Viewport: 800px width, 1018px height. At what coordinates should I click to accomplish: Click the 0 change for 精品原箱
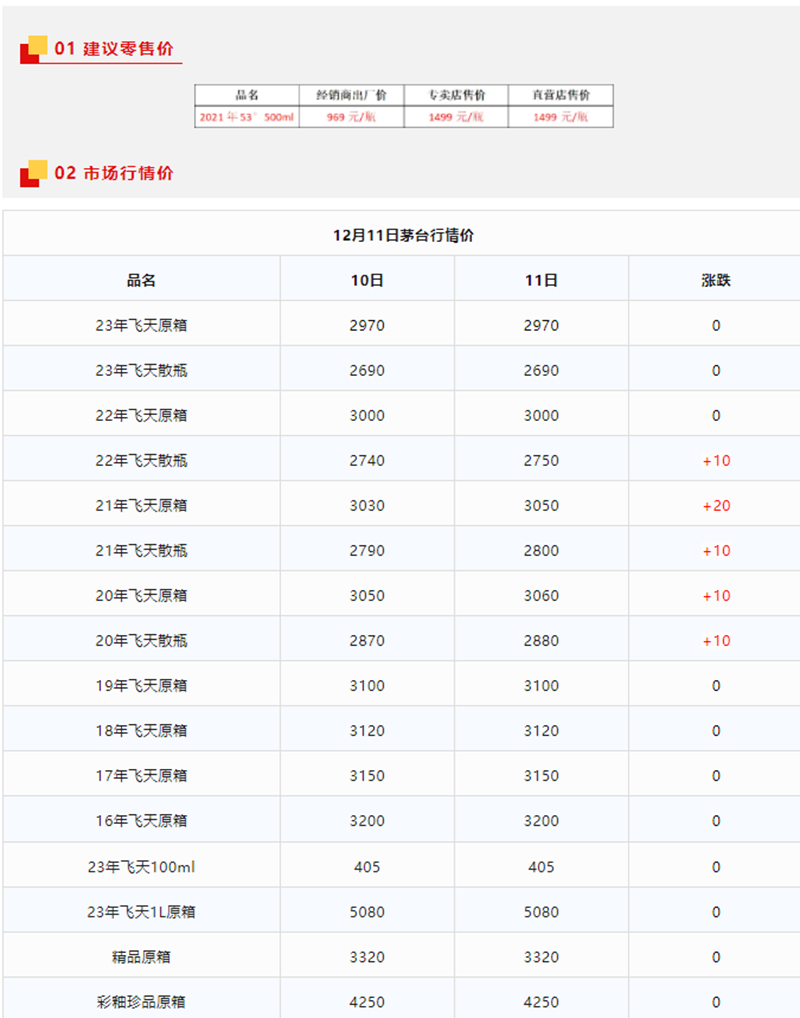coord(716,957)
